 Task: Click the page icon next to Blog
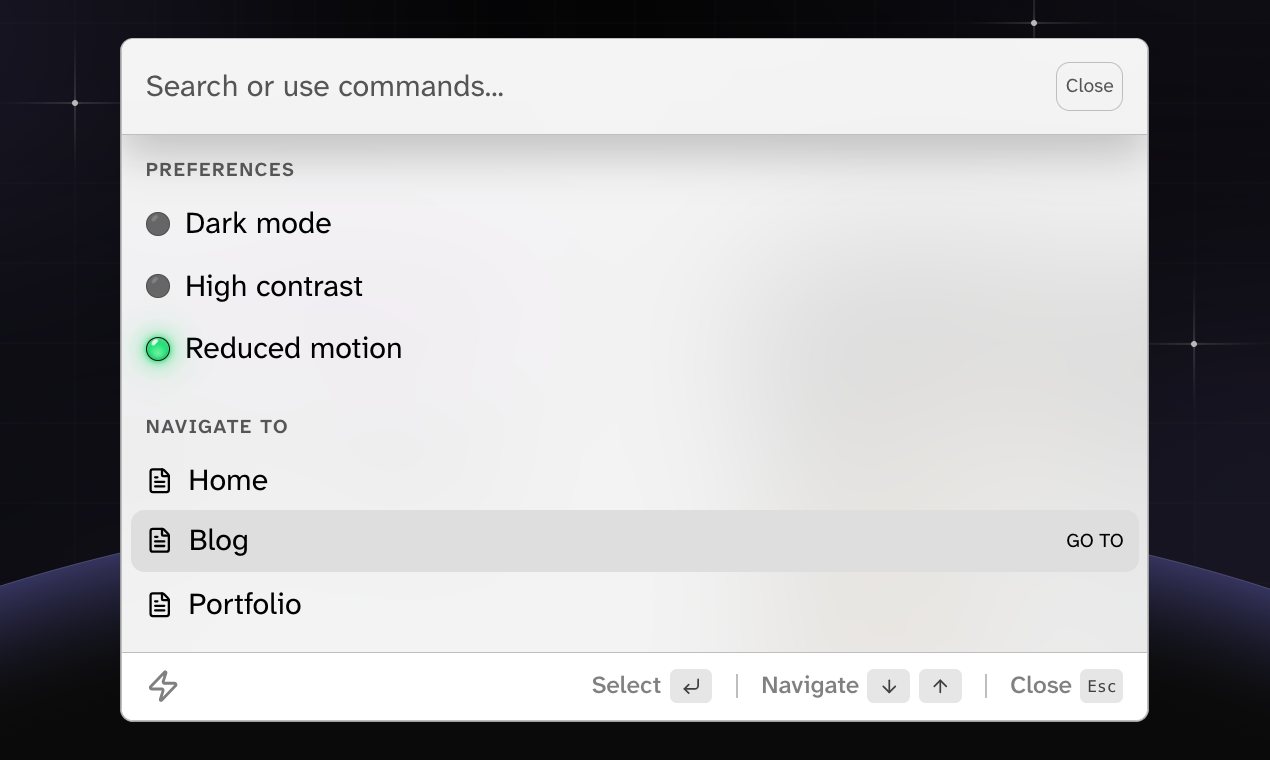coord(160,540)
